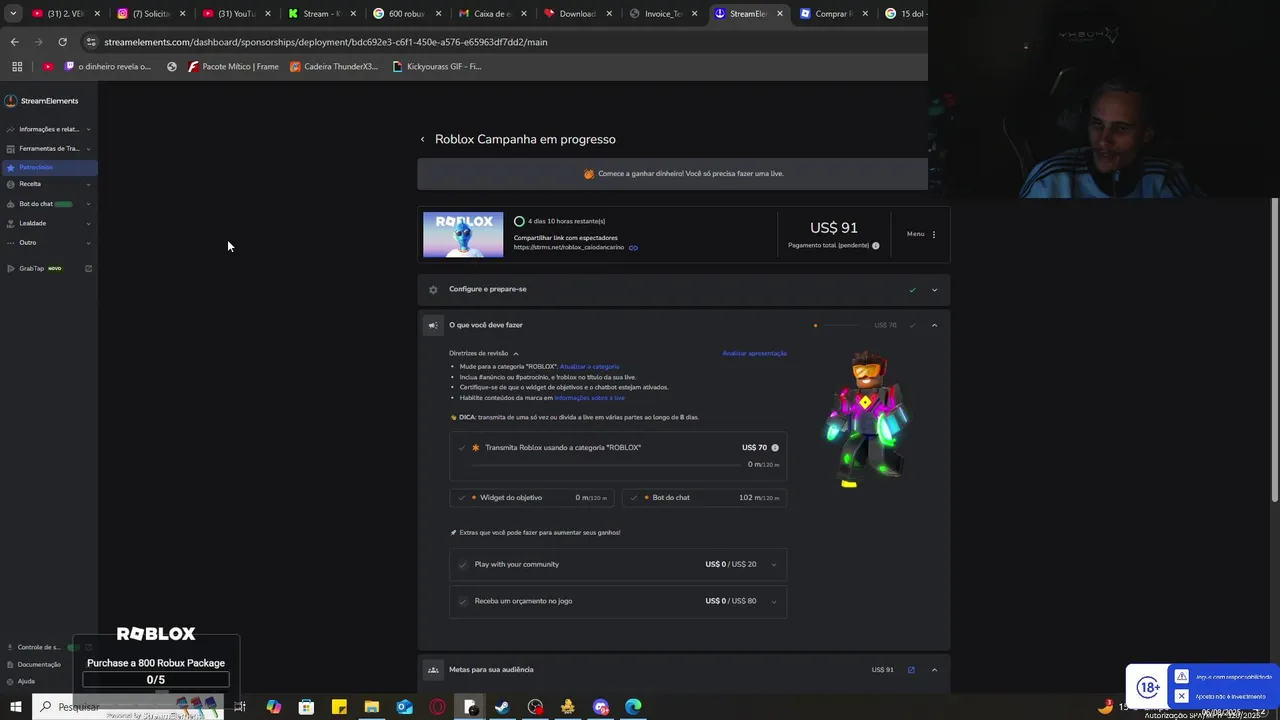Image resolution: width=1280 pixels, height=720 pixels.
Task: Expand Play with your community row
Action: tap(773, 565)
